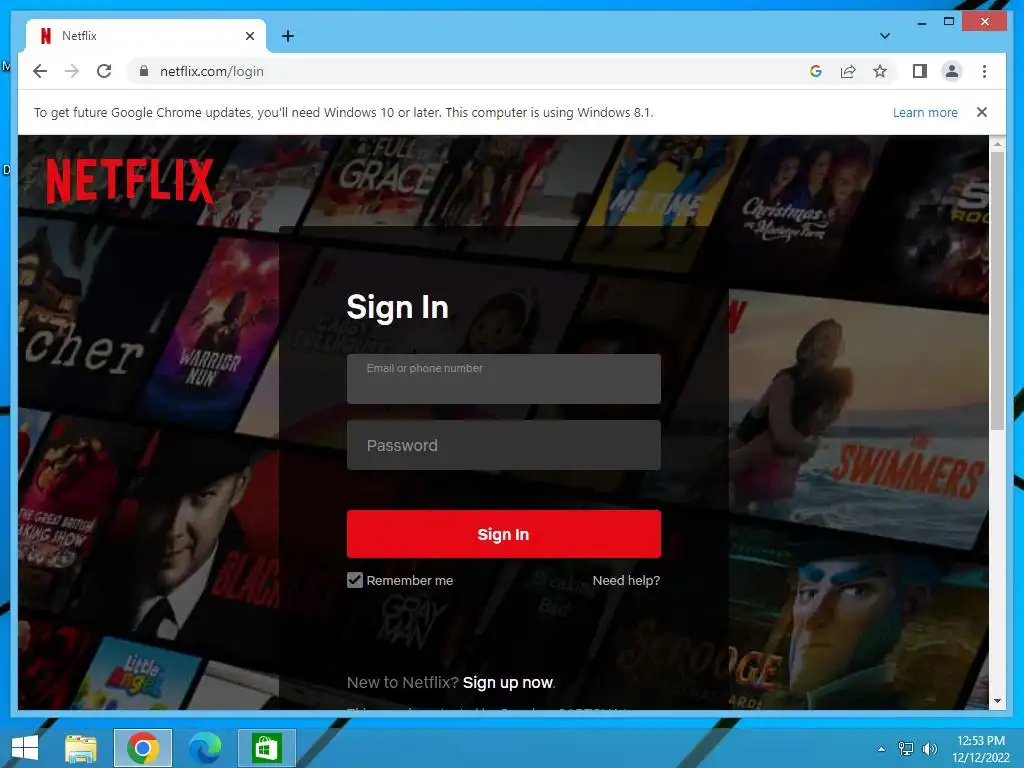This screenshot has height=768, width=1024.
Task: Click the page scrollbar up arrow
Action: [997, 143]
